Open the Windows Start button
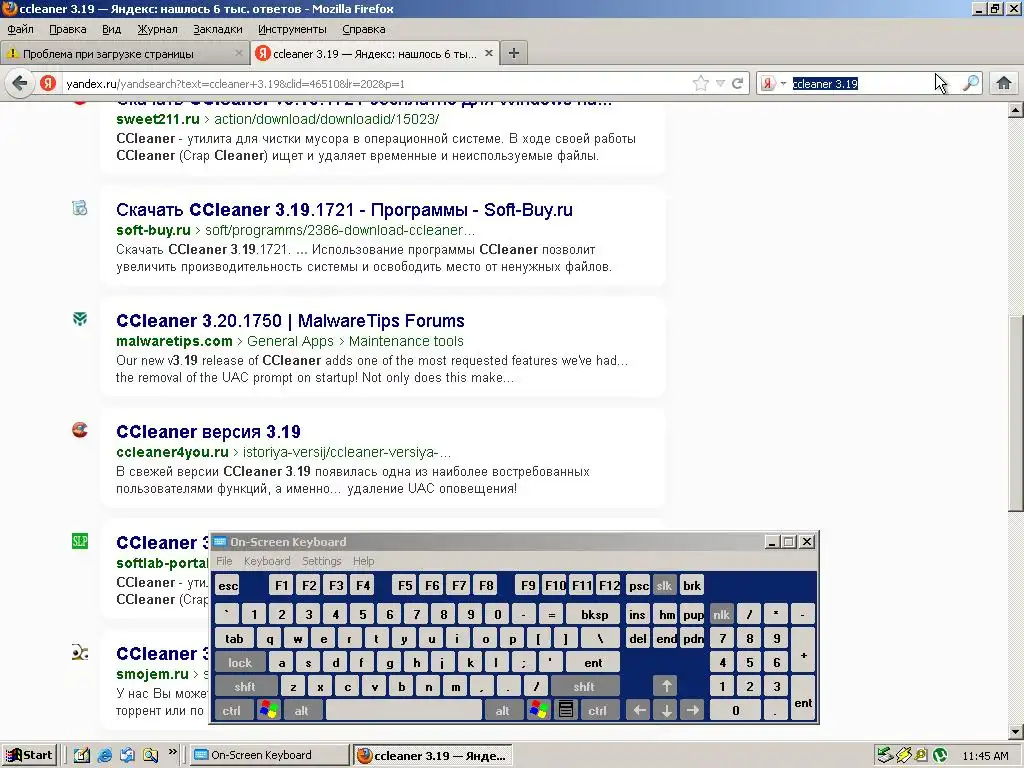This screenshot has height=768, width=1024. 29,755
